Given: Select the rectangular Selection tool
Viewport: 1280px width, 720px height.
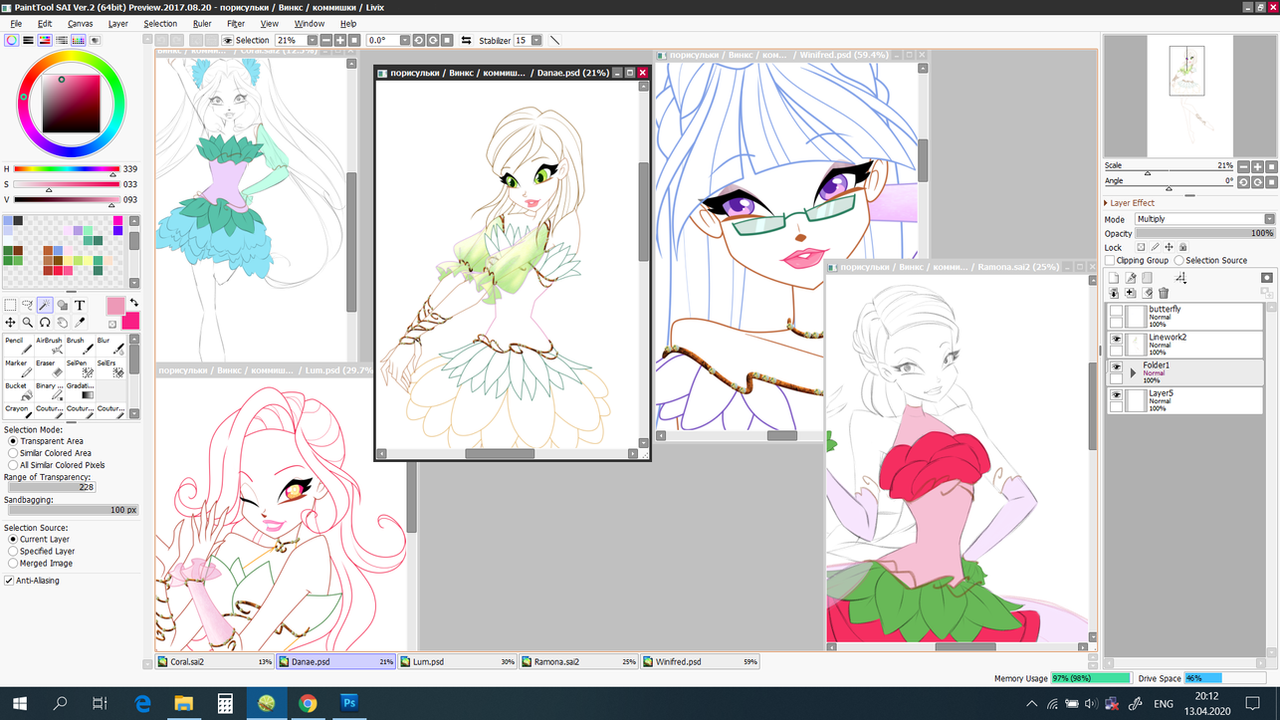Looking at the screenshot, I should tap(10, 305).
